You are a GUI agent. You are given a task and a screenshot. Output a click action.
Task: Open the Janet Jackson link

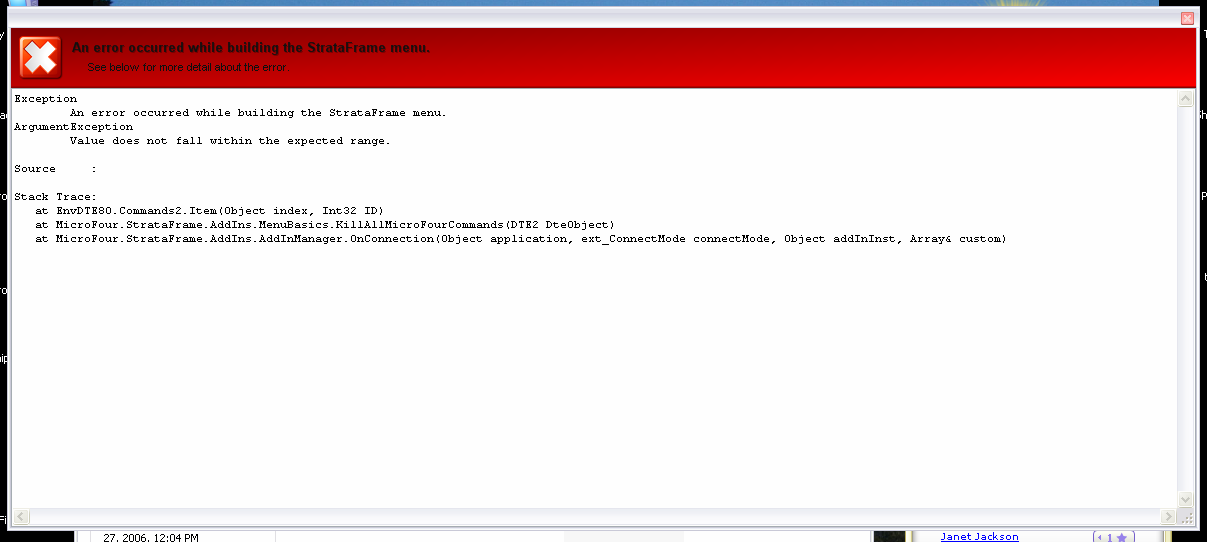[979, 536]
